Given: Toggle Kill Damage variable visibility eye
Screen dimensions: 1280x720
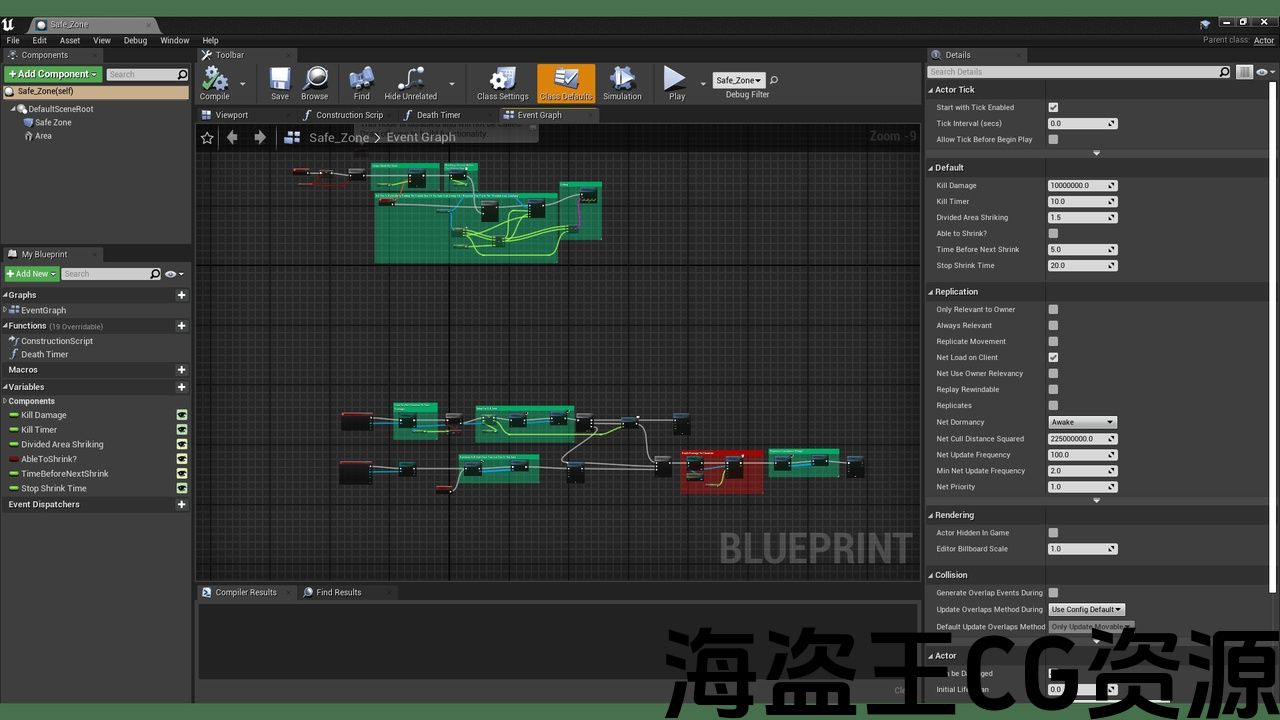Looking at the screenshot, I should click(x=182, y=415).
